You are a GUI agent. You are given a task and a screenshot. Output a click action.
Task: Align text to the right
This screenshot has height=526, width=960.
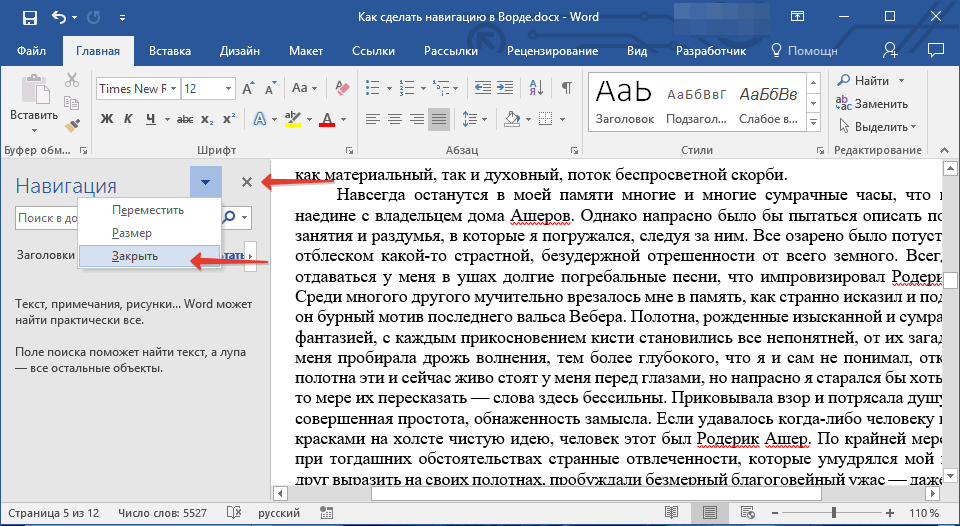[x=417, y=119]
